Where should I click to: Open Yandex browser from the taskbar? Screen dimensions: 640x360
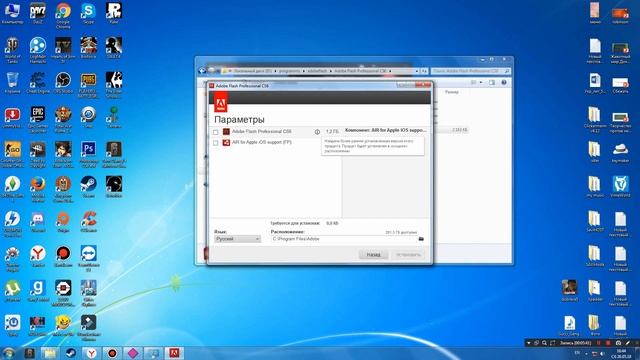(91, 353)
